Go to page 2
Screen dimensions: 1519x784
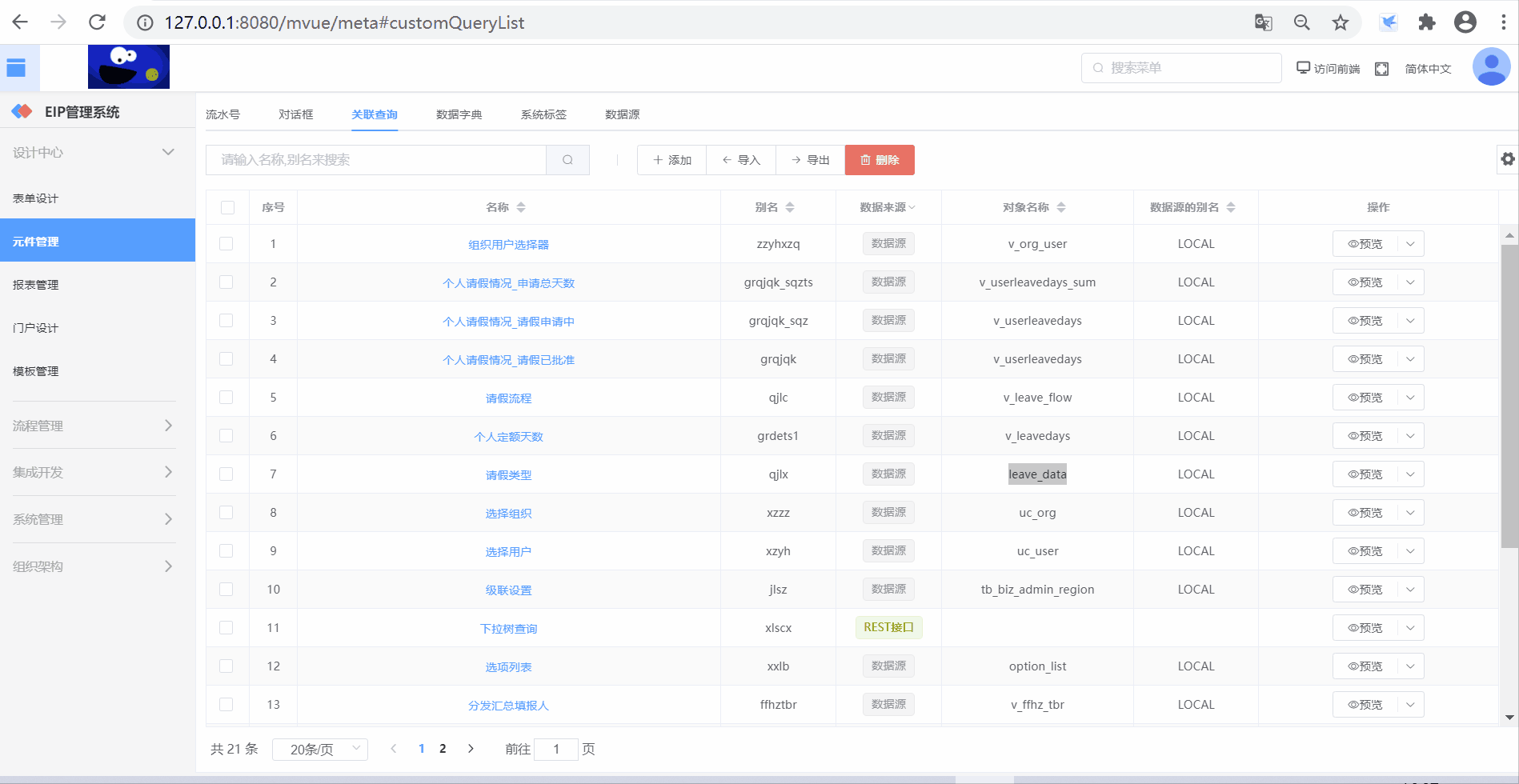click(443, 749)
